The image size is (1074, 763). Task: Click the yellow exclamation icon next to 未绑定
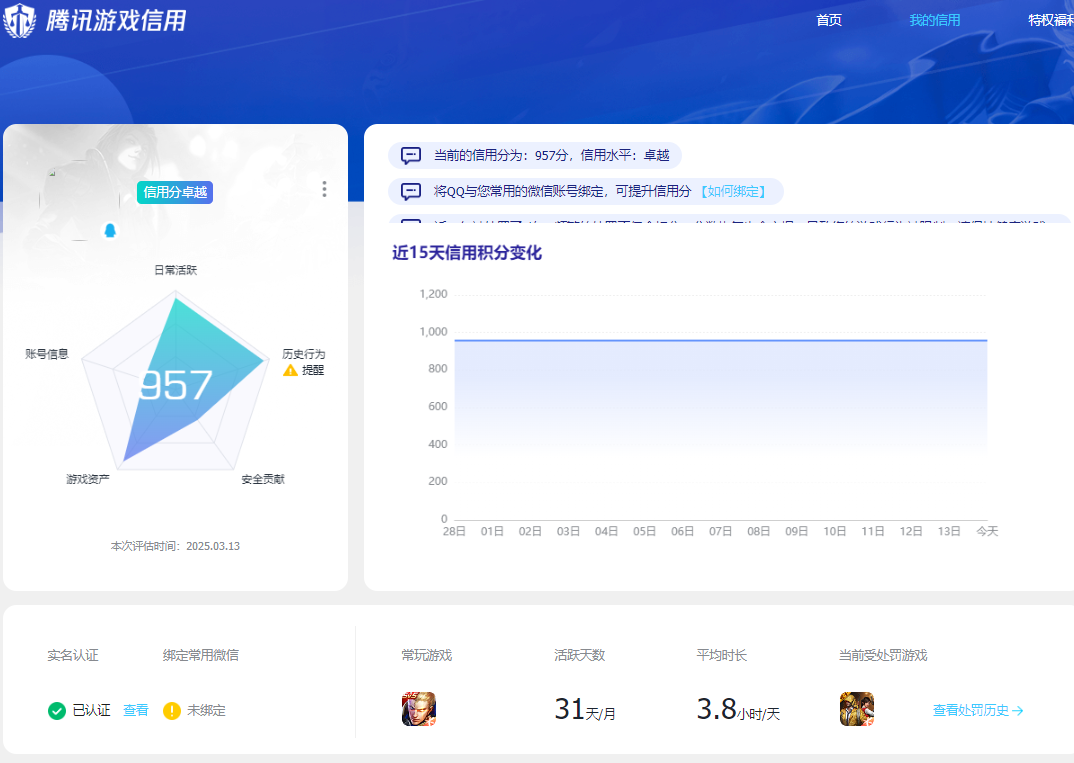pyautogui.click(x=171, y=711)
